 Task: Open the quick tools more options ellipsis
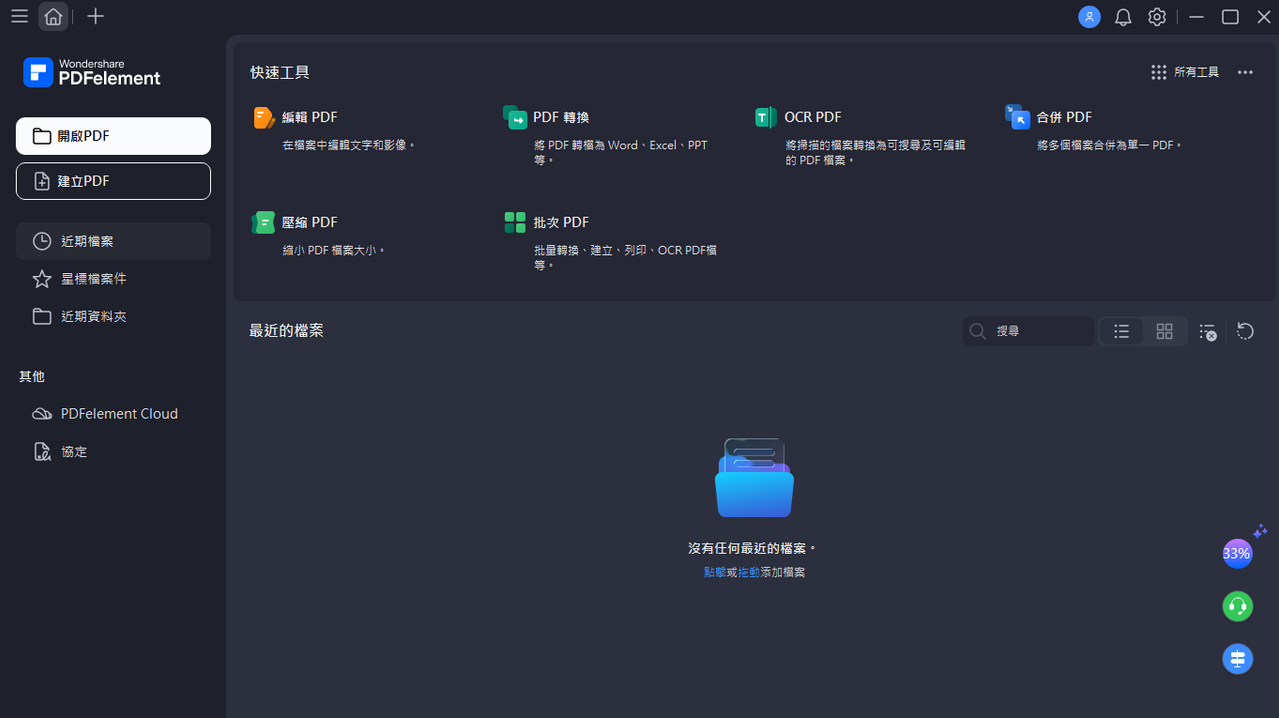coord(1245,72)
